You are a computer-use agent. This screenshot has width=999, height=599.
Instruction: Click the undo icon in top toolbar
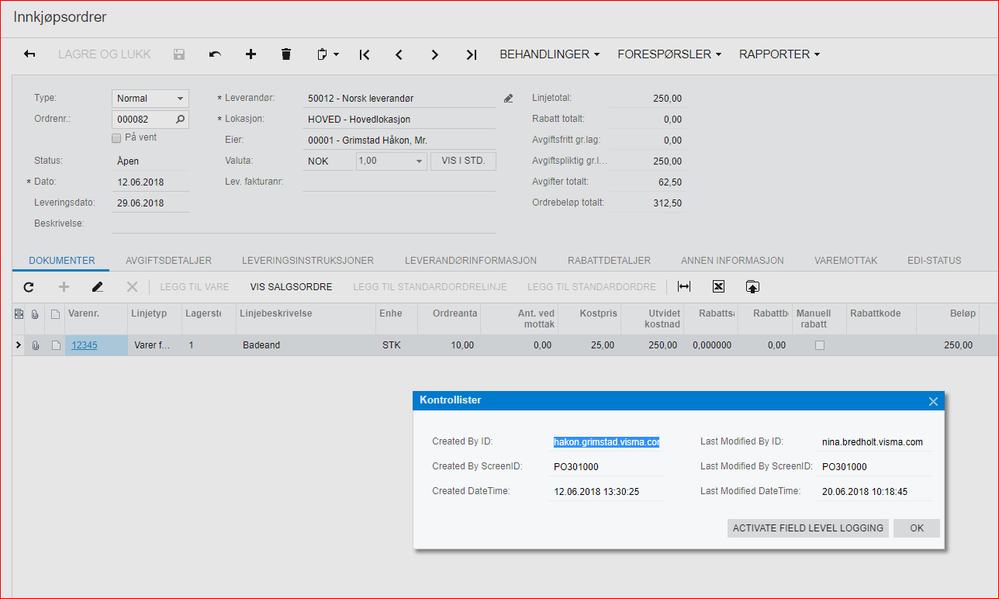point(215,55)
